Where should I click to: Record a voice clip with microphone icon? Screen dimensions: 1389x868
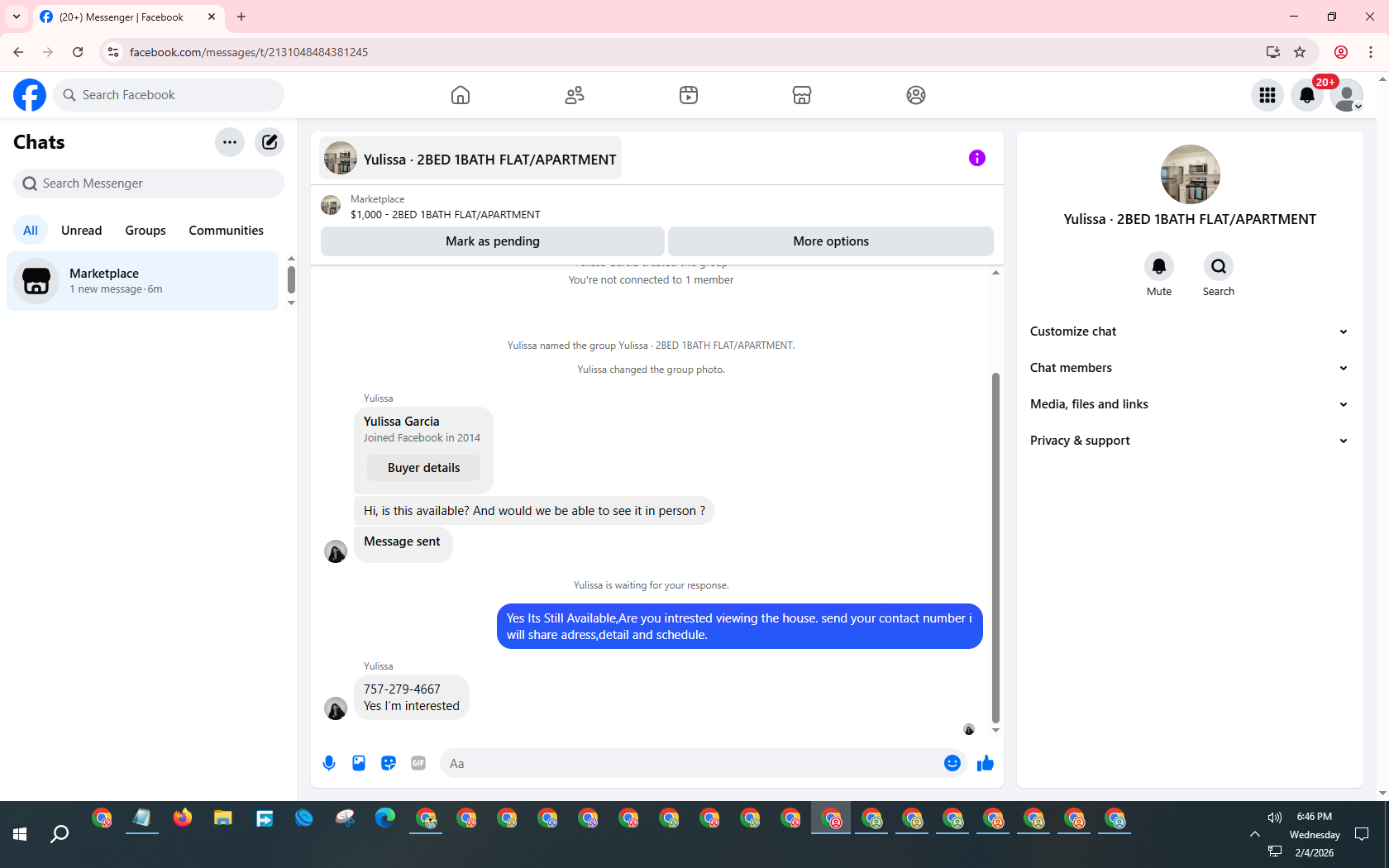point(329,763)
